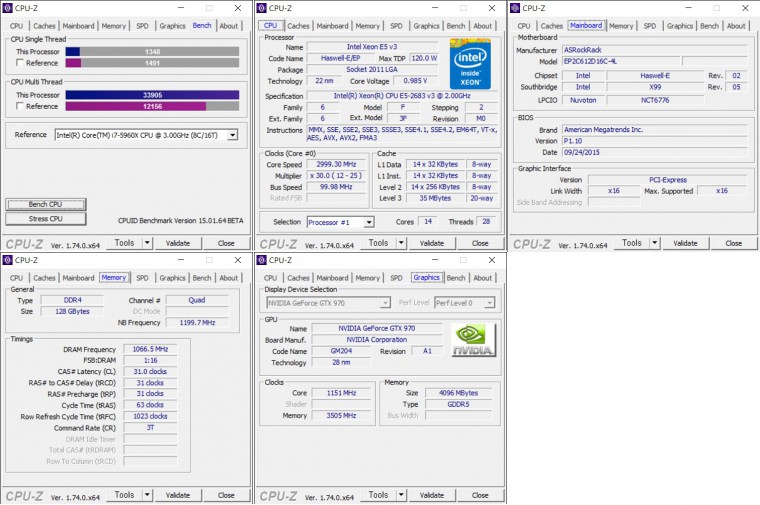Screen dimensions: 760x505
Task: Click This Processor single thread bar 1348
Action: coord(152,51)
